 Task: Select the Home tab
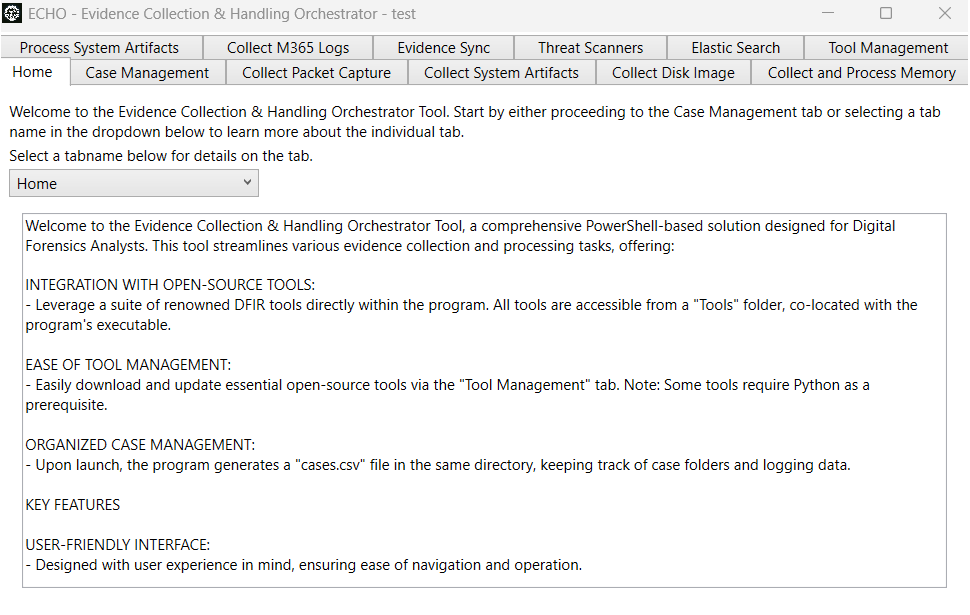[x=35, y=72]
